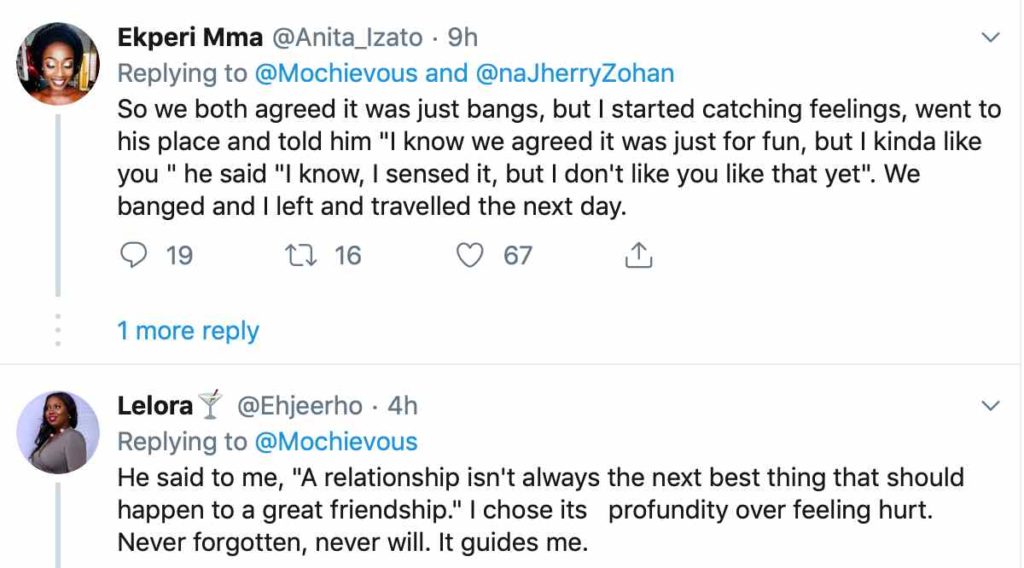Open the chevron menu on Ekperi Mma's tweet
The width and height of the screenshot is (1024, 568).
991,38
